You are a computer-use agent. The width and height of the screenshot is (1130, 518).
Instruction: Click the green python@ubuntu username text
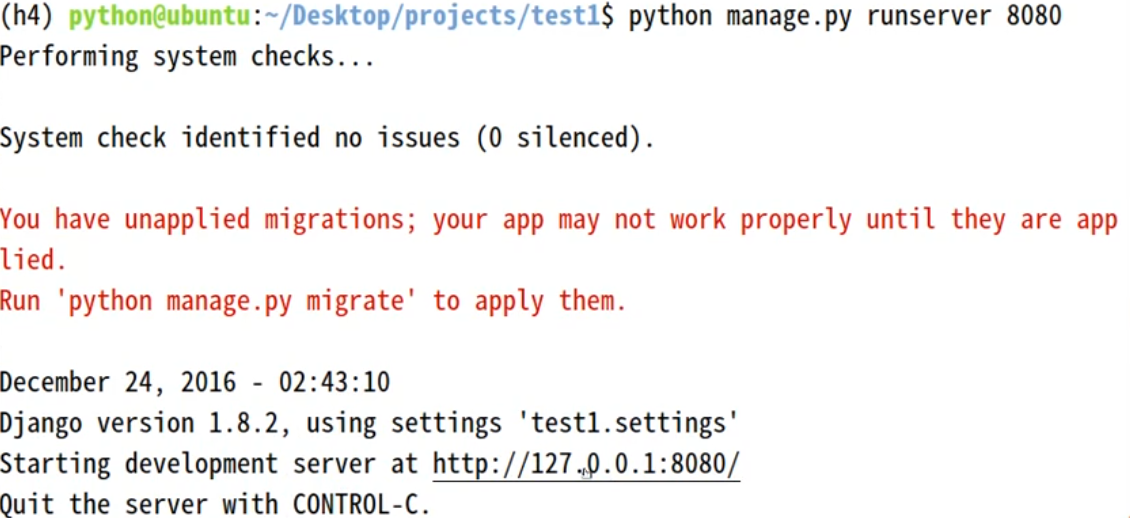(159, 16)
